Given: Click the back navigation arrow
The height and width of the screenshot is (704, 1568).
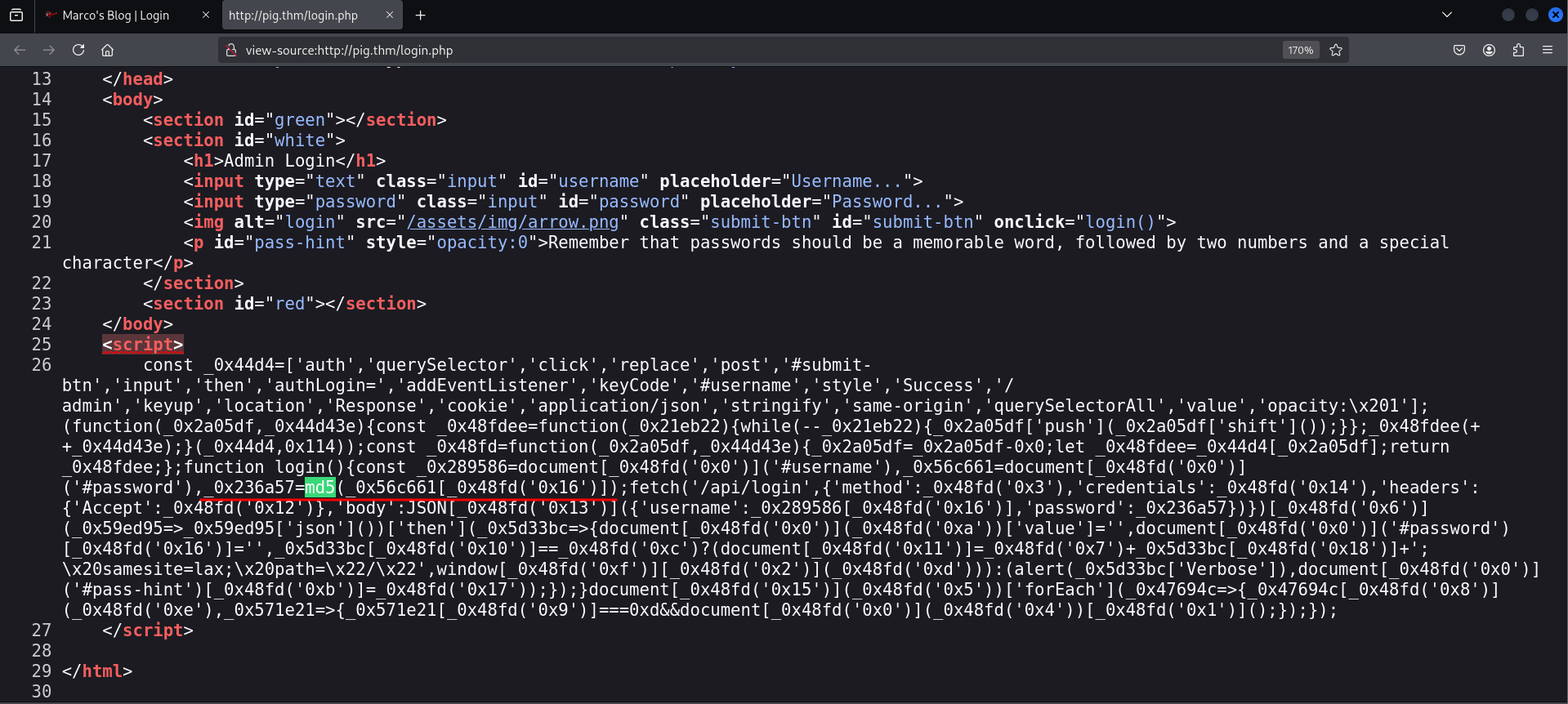Looking at the screenshot, I should click(x=20, y=50).
